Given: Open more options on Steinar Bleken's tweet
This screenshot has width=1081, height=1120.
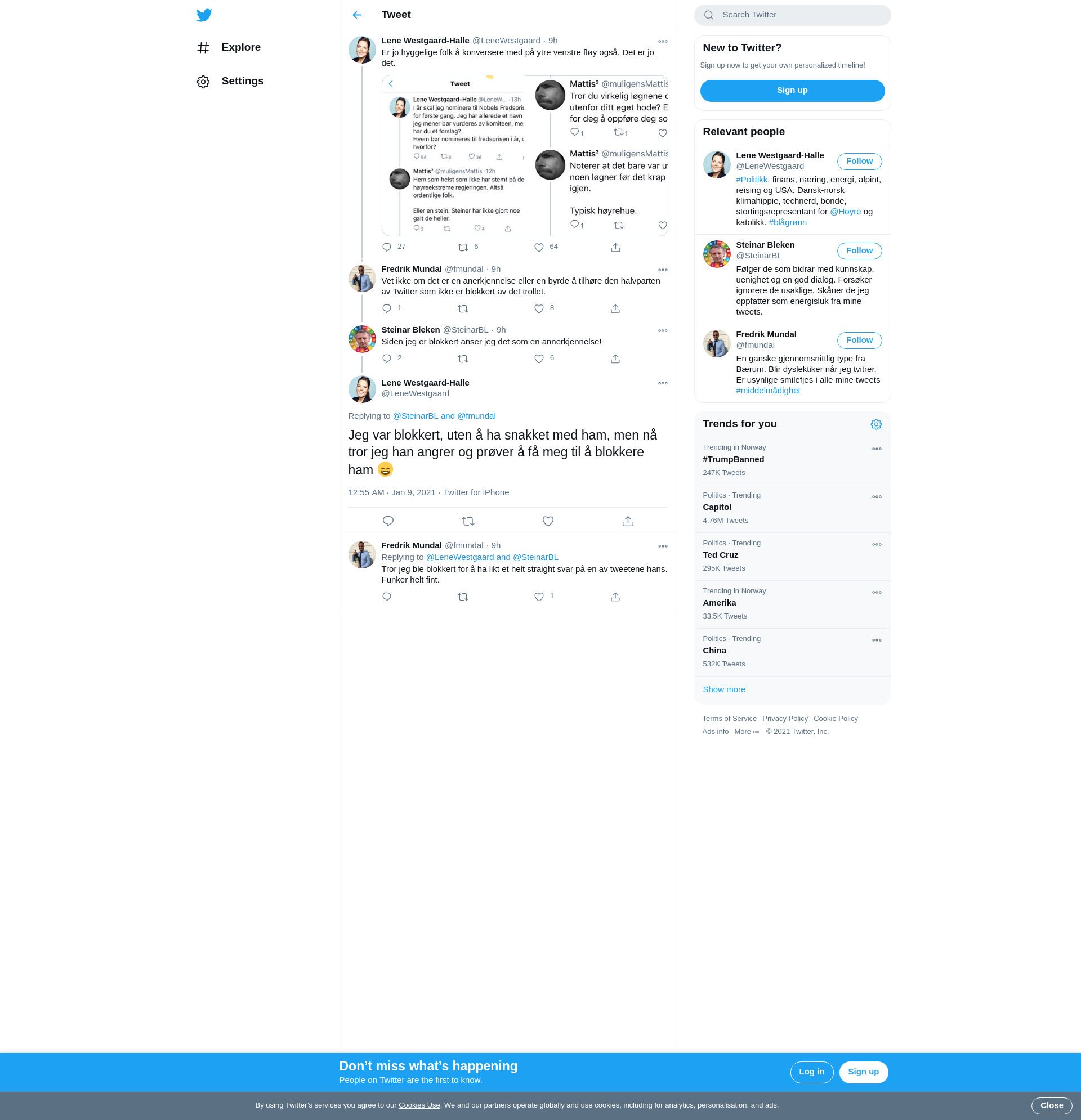Looking at the screenshot, I should [x=663, y=331].
